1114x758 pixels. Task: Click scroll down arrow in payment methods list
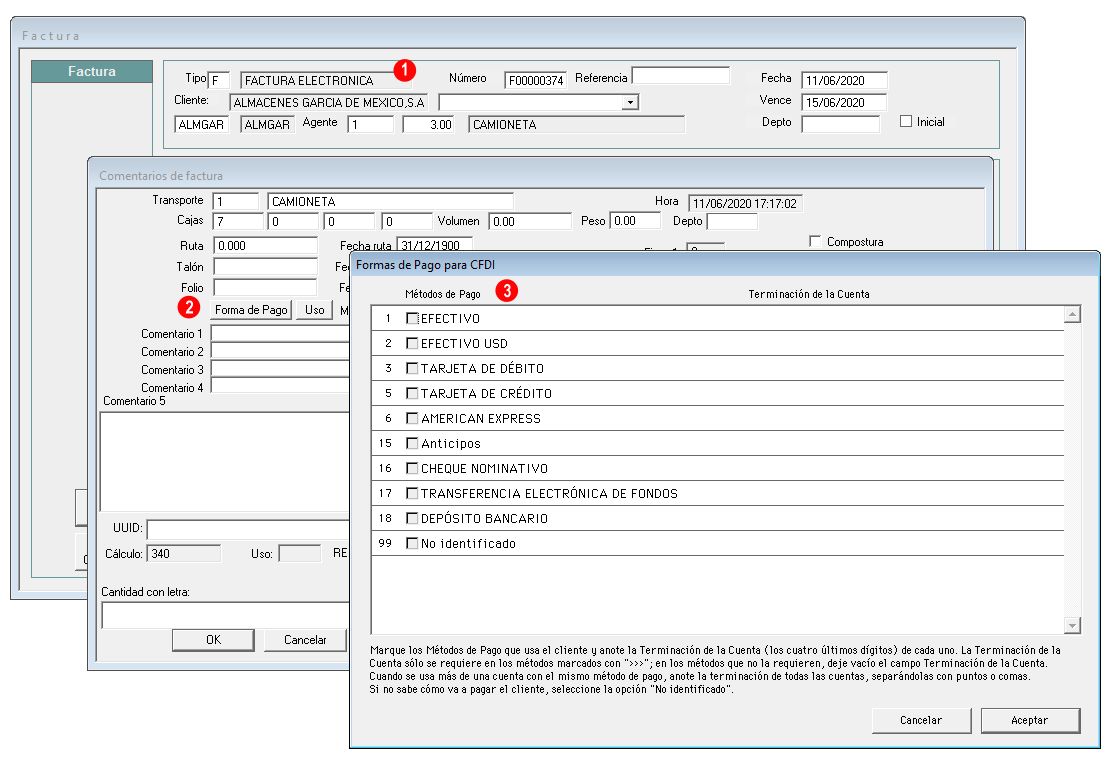pos(1072,625)
